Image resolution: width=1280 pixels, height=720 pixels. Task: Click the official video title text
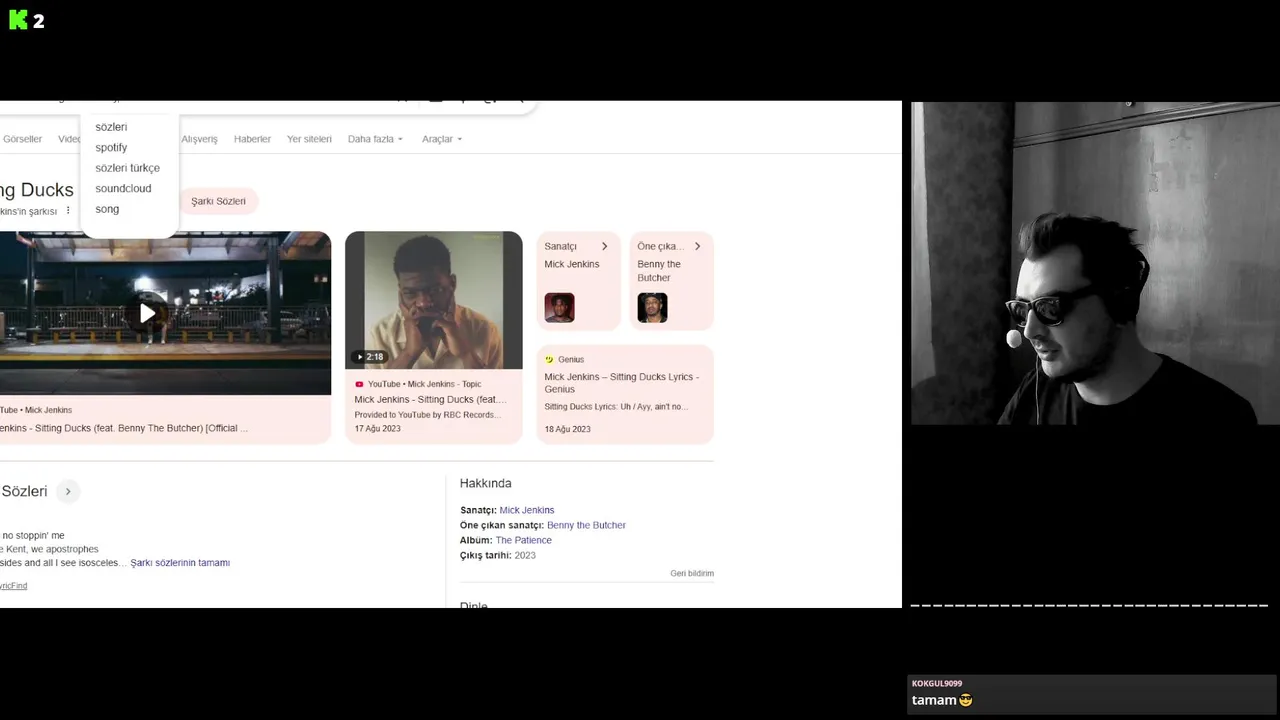[124, 428]
